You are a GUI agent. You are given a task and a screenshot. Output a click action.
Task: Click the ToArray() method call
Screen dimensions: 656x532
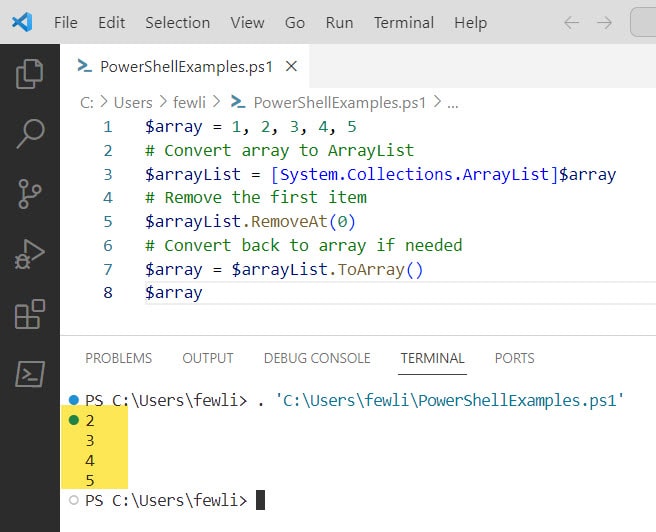(x=380, y=269)
